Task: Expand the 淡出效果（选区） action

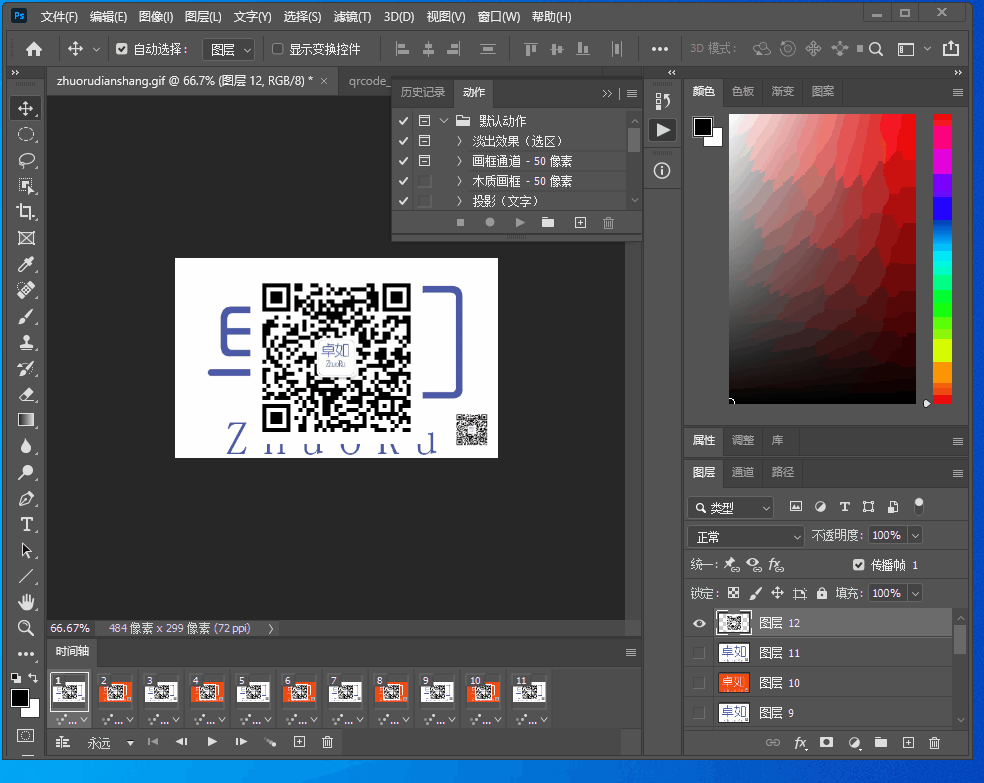Action: click(x=459, y=141)
